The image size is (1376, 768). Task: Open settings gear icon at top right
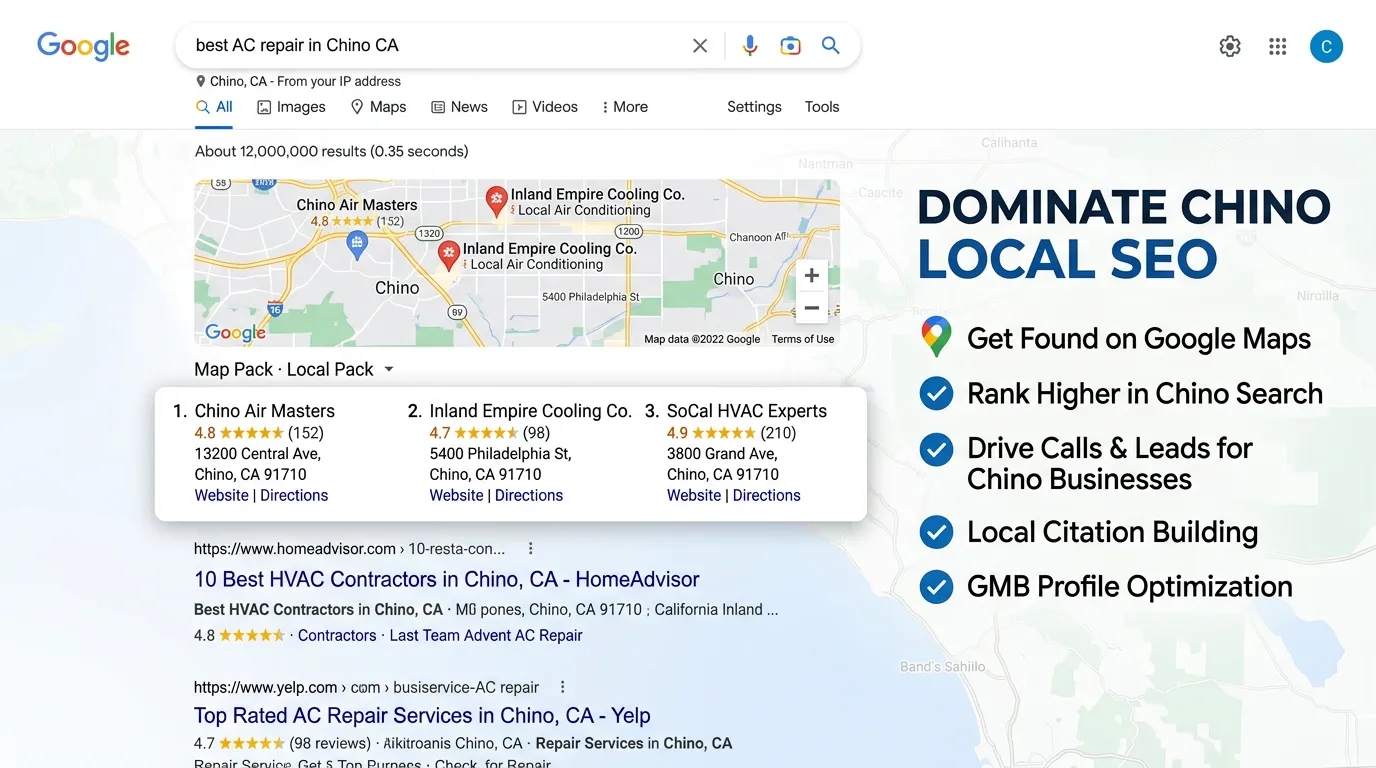pyautogui.click(x=1230, y=46)
